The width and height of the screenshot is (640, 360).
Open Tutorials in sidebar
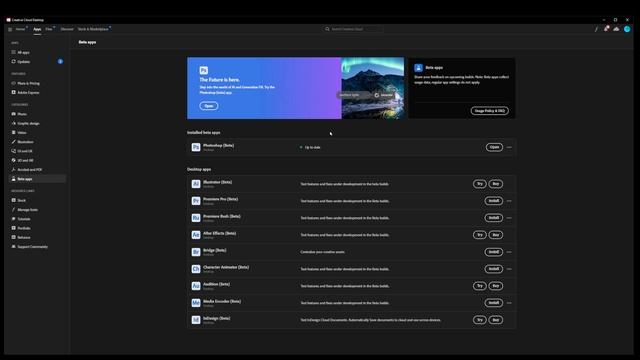37,219
